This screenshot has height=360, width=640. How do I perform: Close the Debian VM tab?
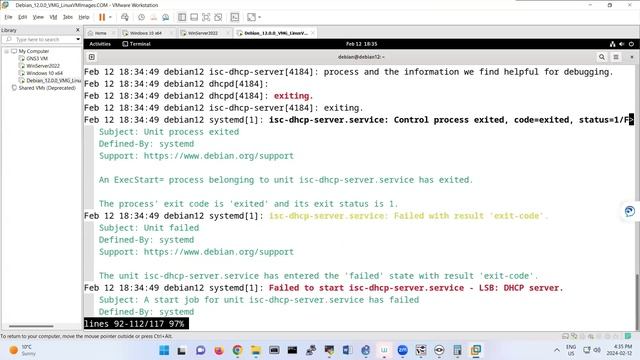[313, 33]
